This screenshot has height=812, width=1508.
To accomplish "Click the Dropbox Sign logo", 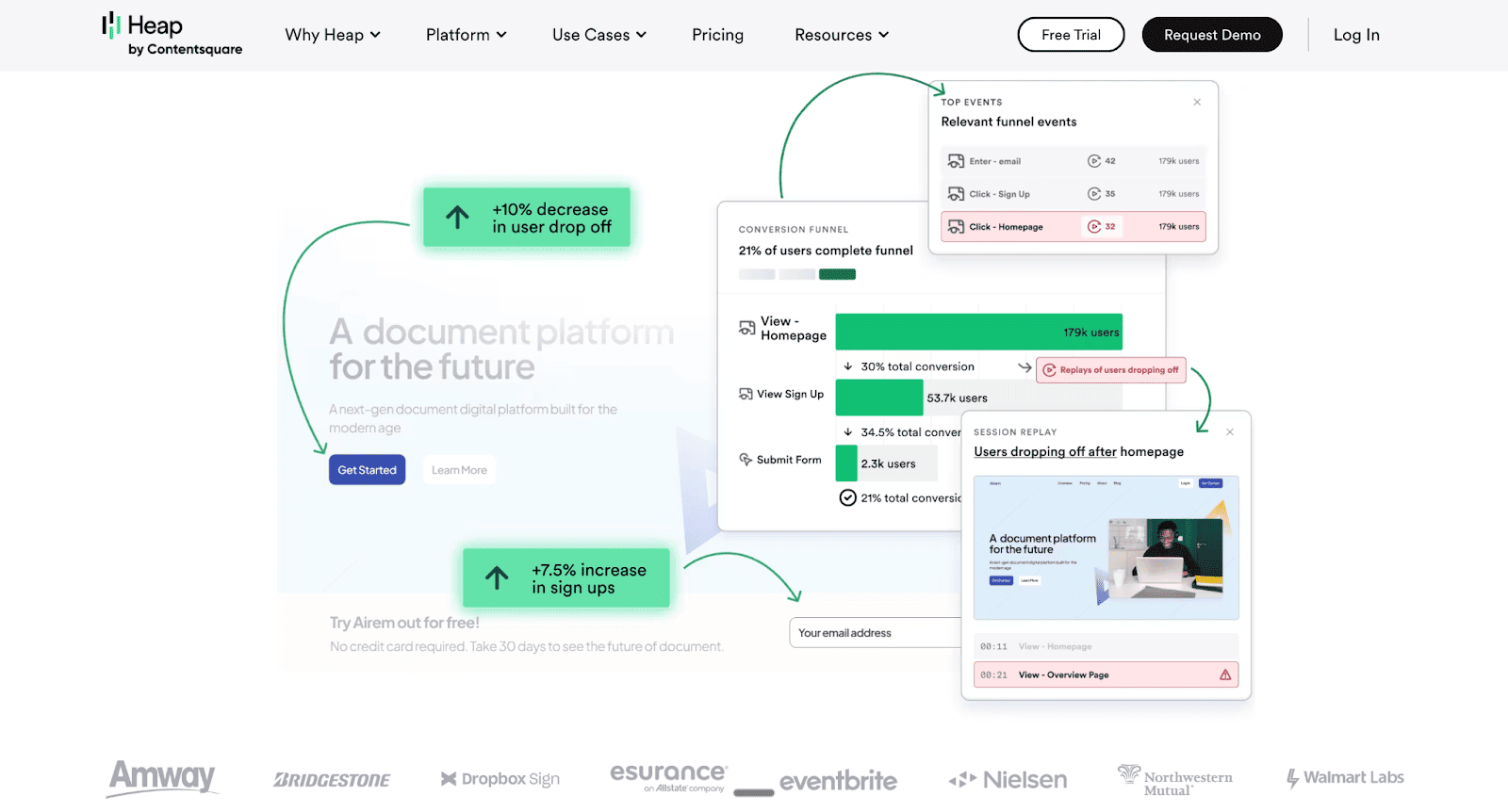I will tap(500, 779).
